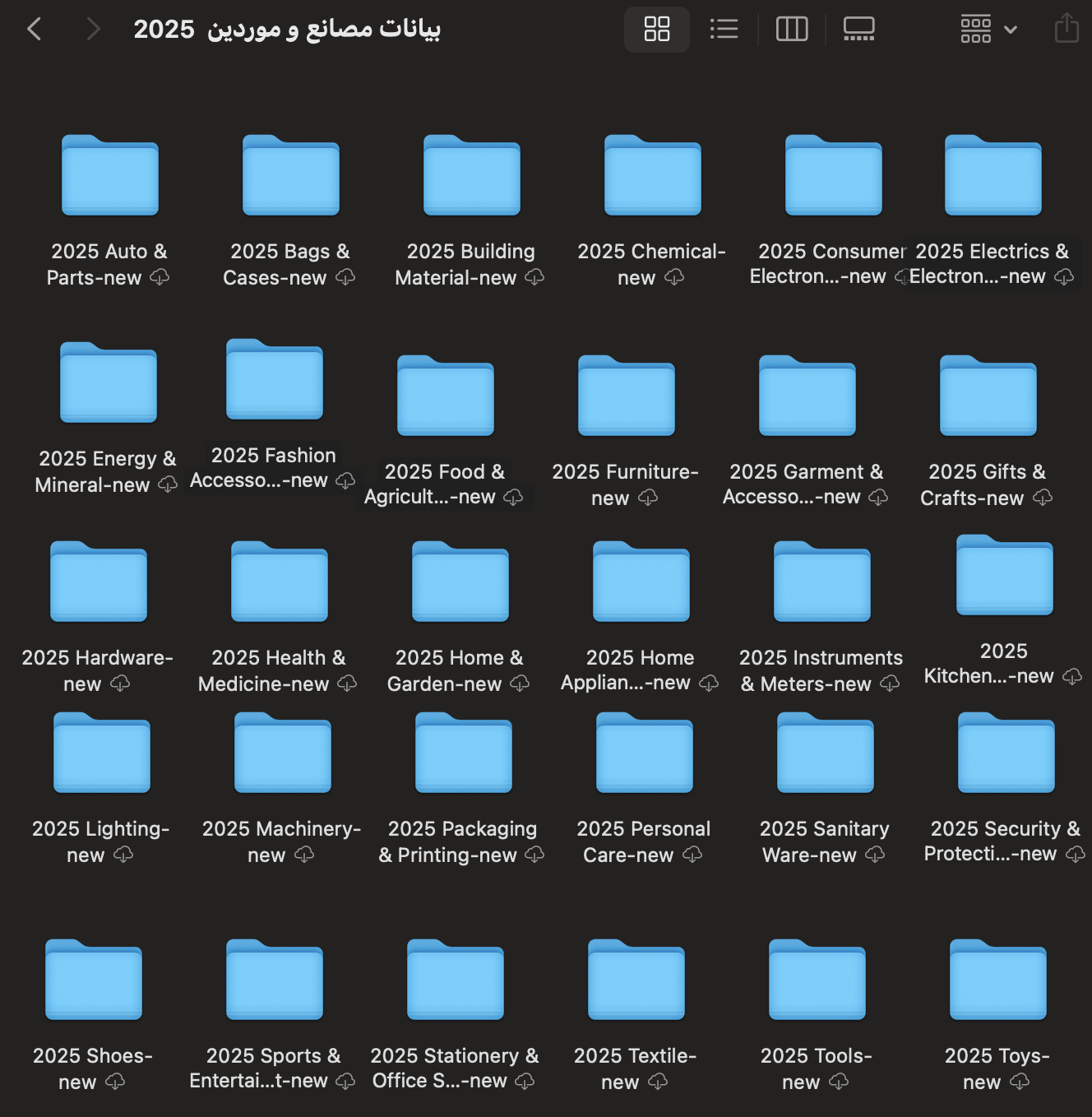Open the 2025 Toys-new folder
This screenshot has height=1117, width=1092.
pos(998,980)
